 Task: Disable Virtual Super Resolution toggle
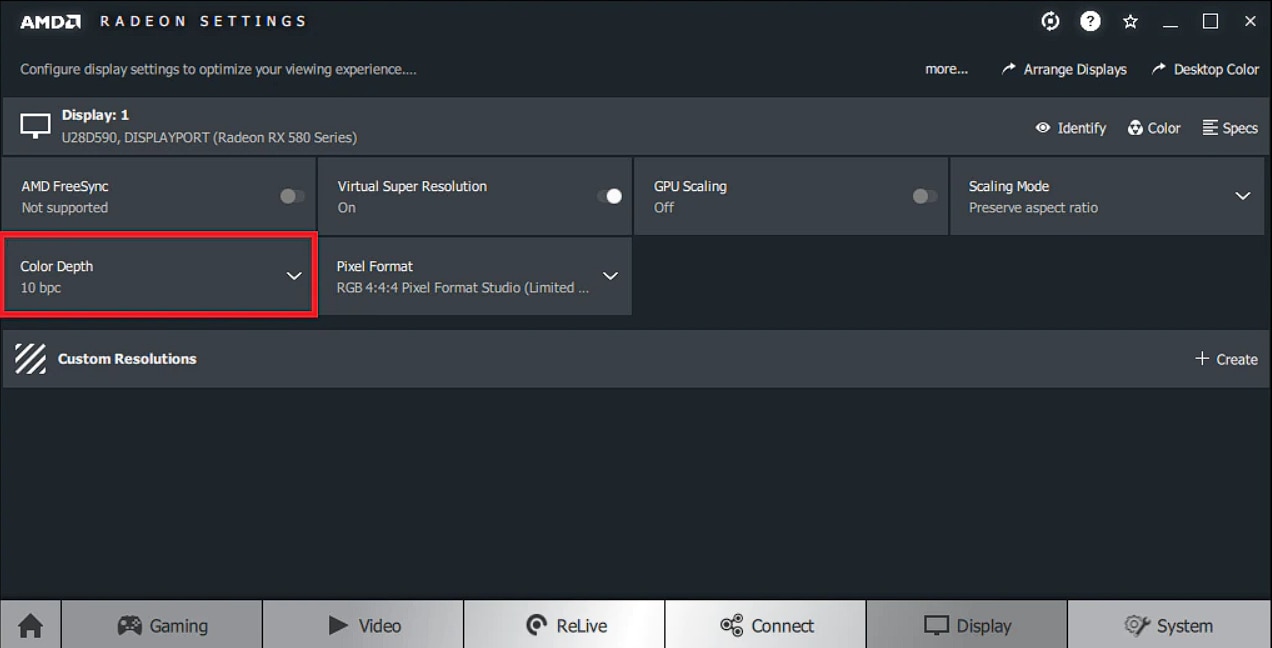(609, 196)
